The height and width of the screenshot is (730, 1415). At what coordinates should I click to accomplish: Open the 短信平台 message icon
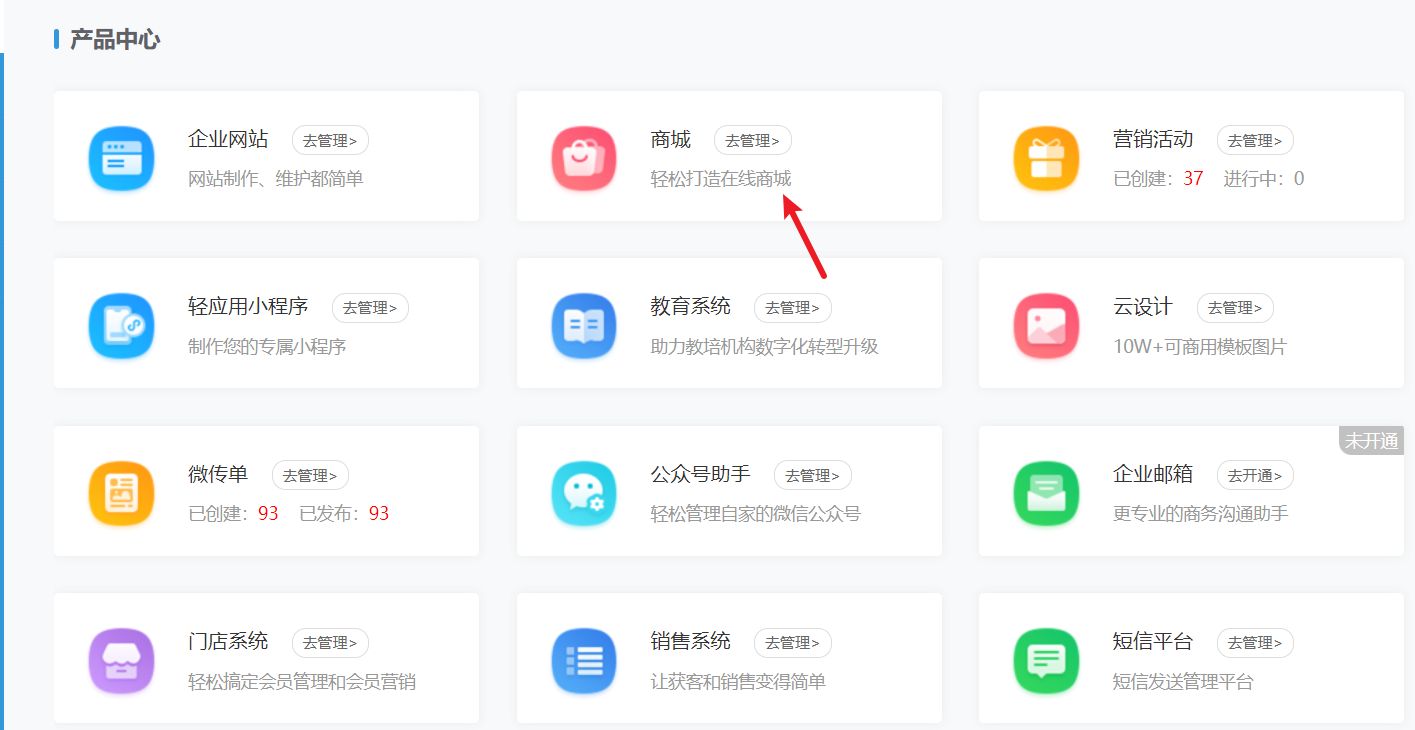coord(1047,660)
